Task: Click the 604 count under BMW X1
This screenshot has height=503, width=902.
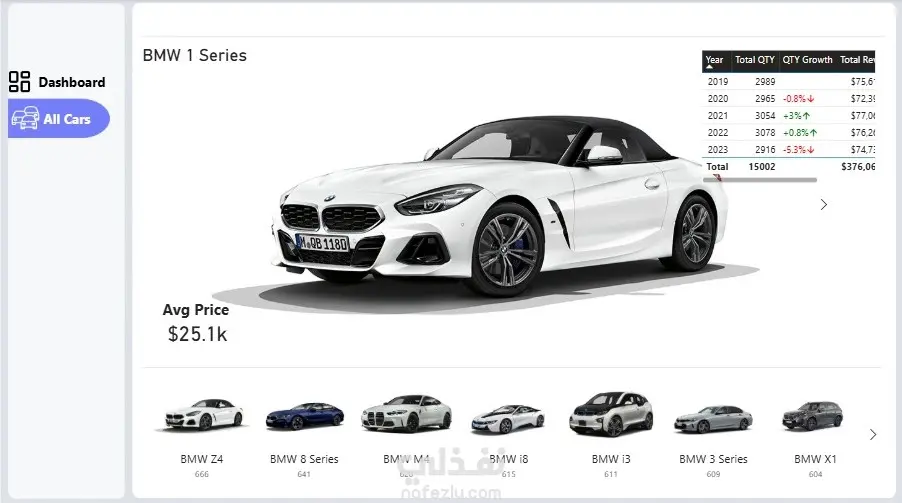Action: tap(815, 474)
